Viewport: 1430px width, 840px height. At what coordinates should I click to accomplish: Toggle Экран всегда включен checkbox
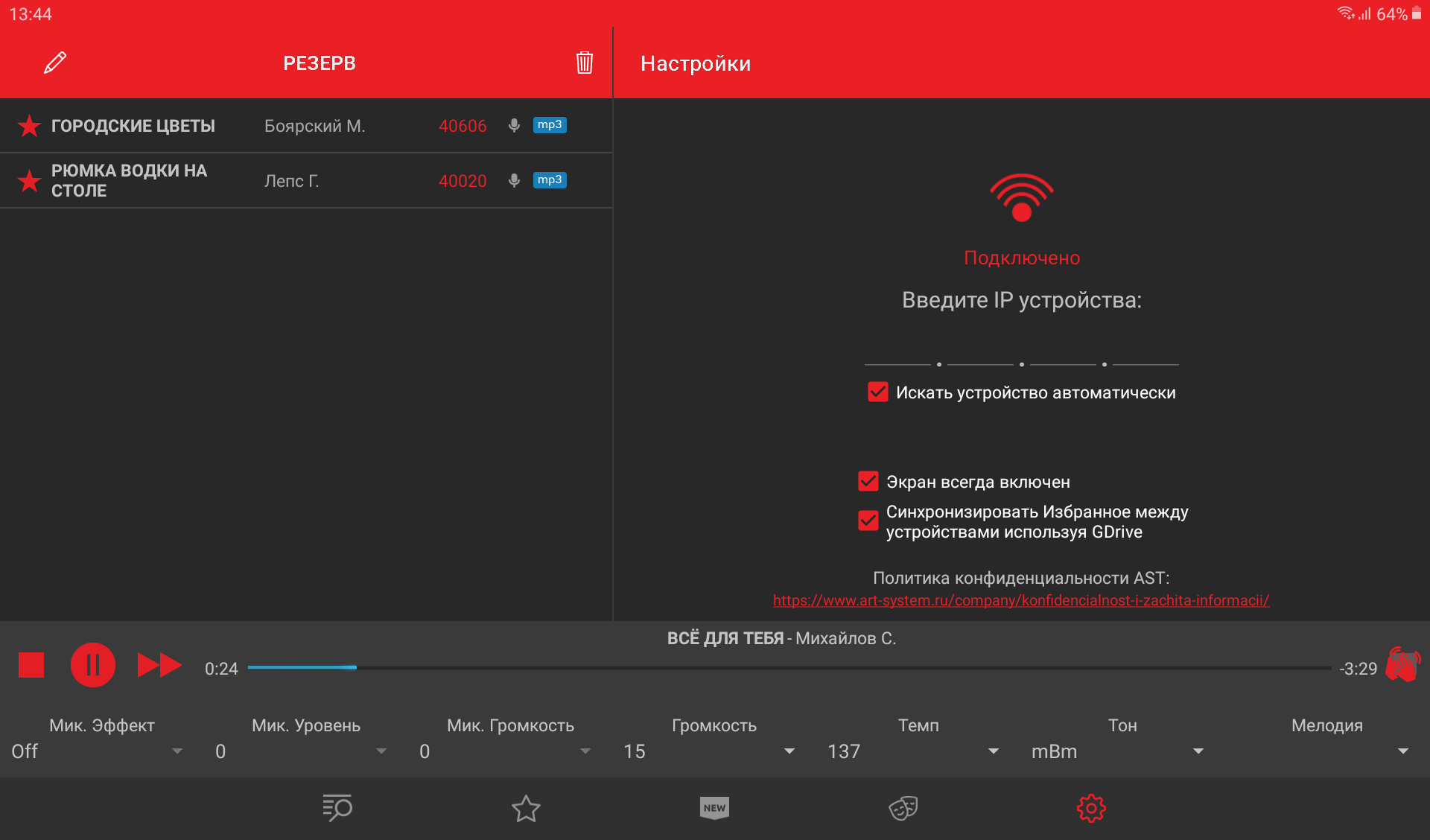click(x=868, y=482)
